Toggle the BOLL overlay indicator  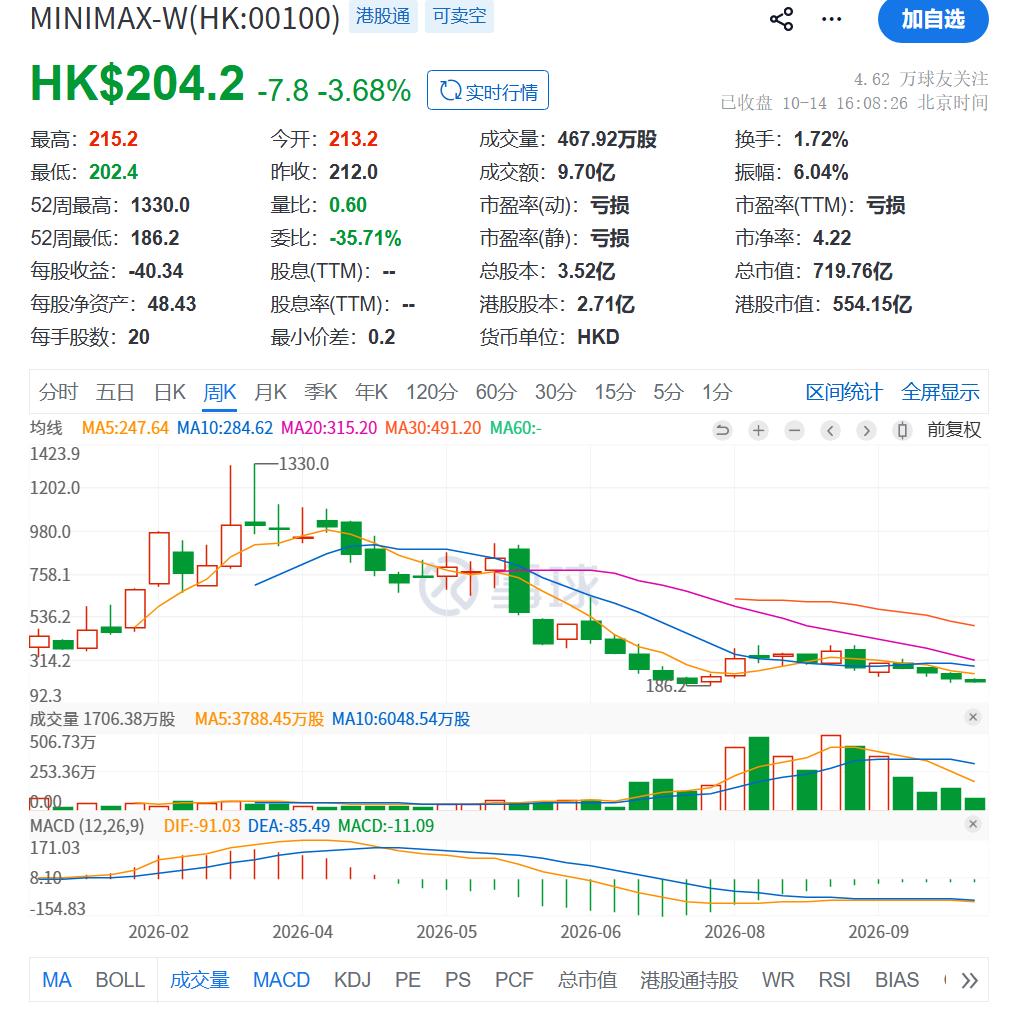pyautogui.click(x=120, y=980)
